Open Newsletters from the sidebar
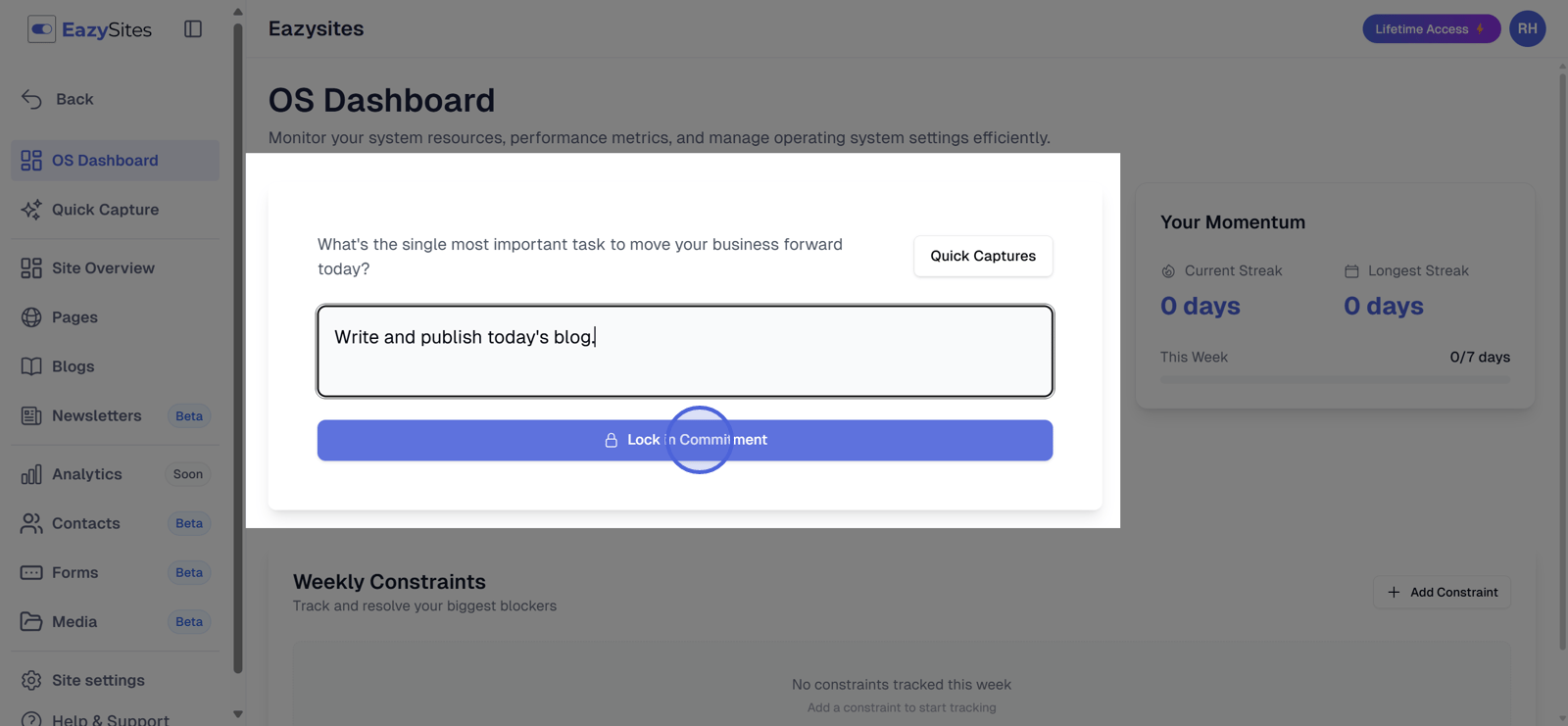The image size is (1568, 726). 96,415
